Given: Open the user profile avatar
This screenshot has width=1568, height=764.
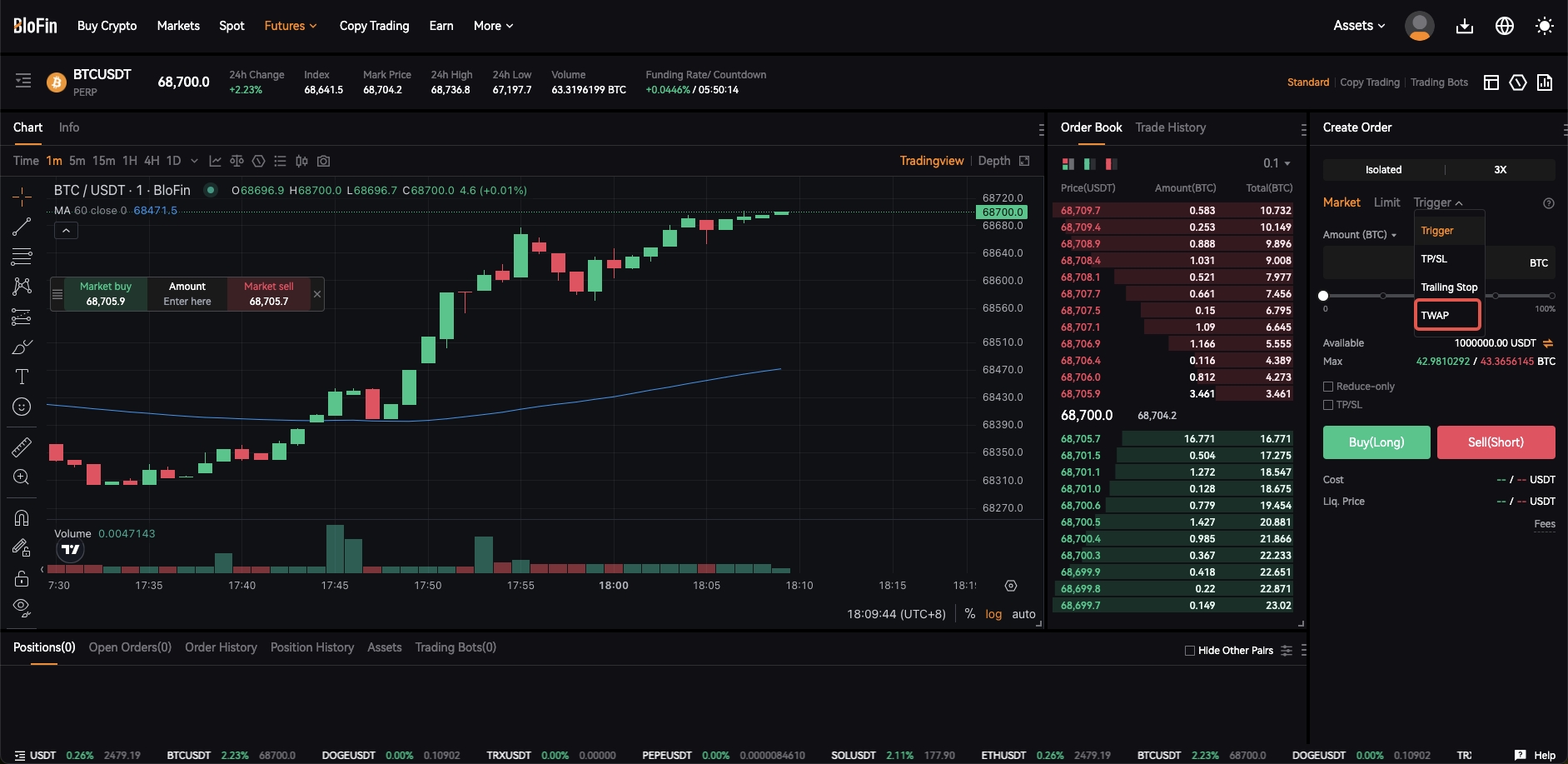Looking at the screenshot, I should coord(1420,26).
